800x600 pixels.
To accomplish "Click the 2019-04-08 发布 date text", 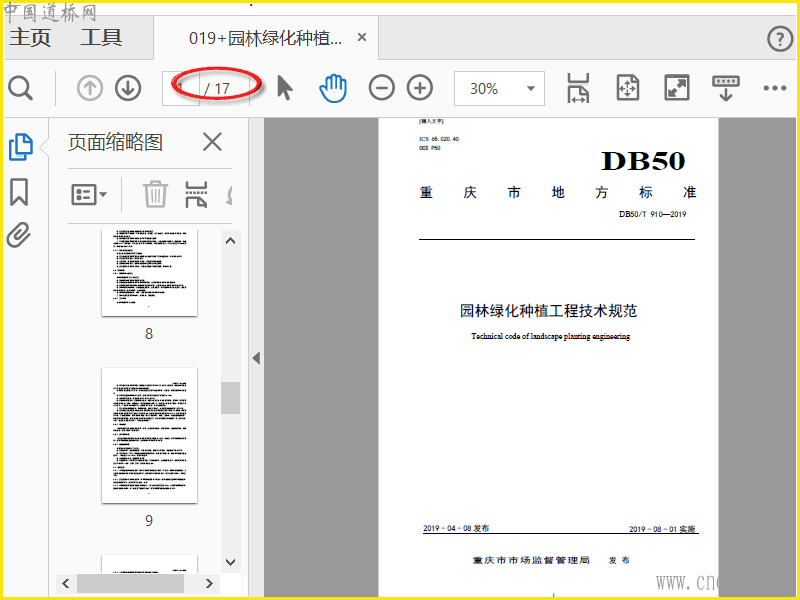I will click(456, 528).
